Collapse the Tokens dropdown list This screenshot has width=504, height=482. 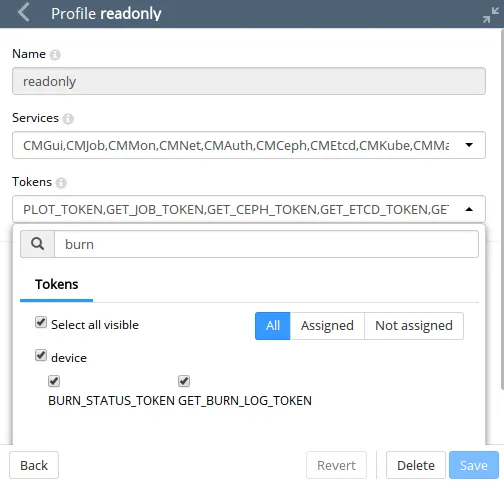[x=469, y=209]
